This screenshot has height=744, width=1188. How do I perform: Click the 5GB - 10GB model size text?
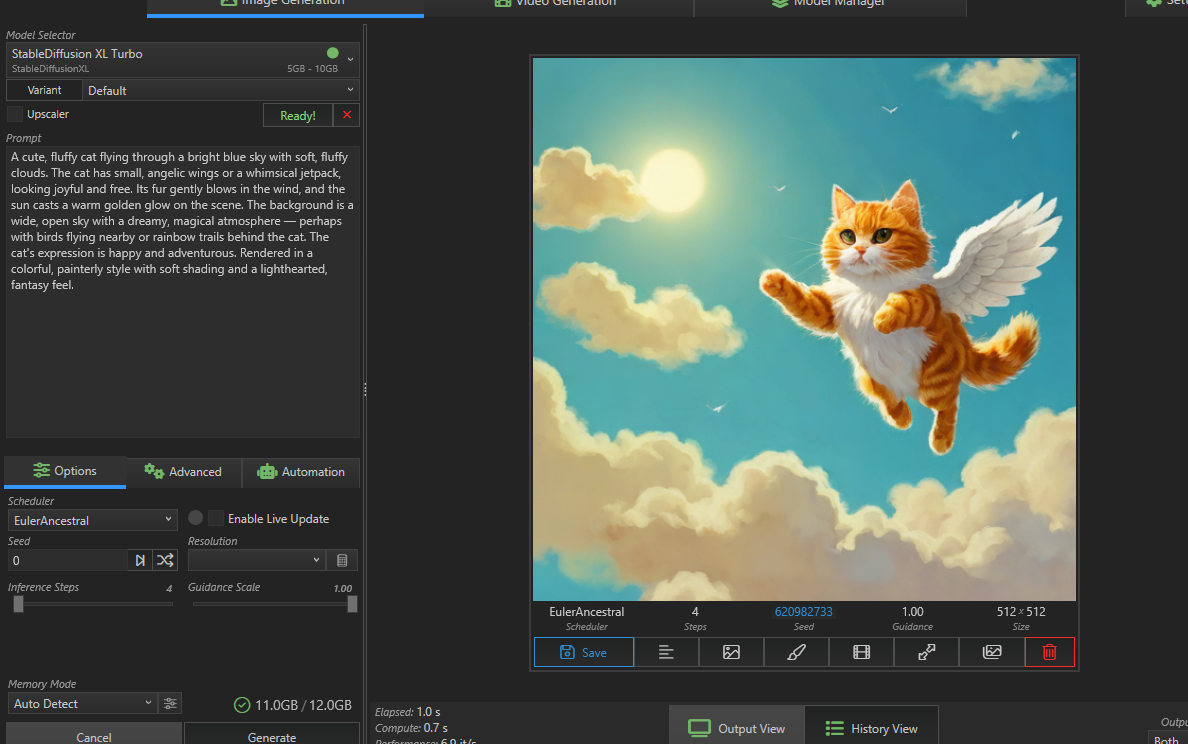click(312, 69)
